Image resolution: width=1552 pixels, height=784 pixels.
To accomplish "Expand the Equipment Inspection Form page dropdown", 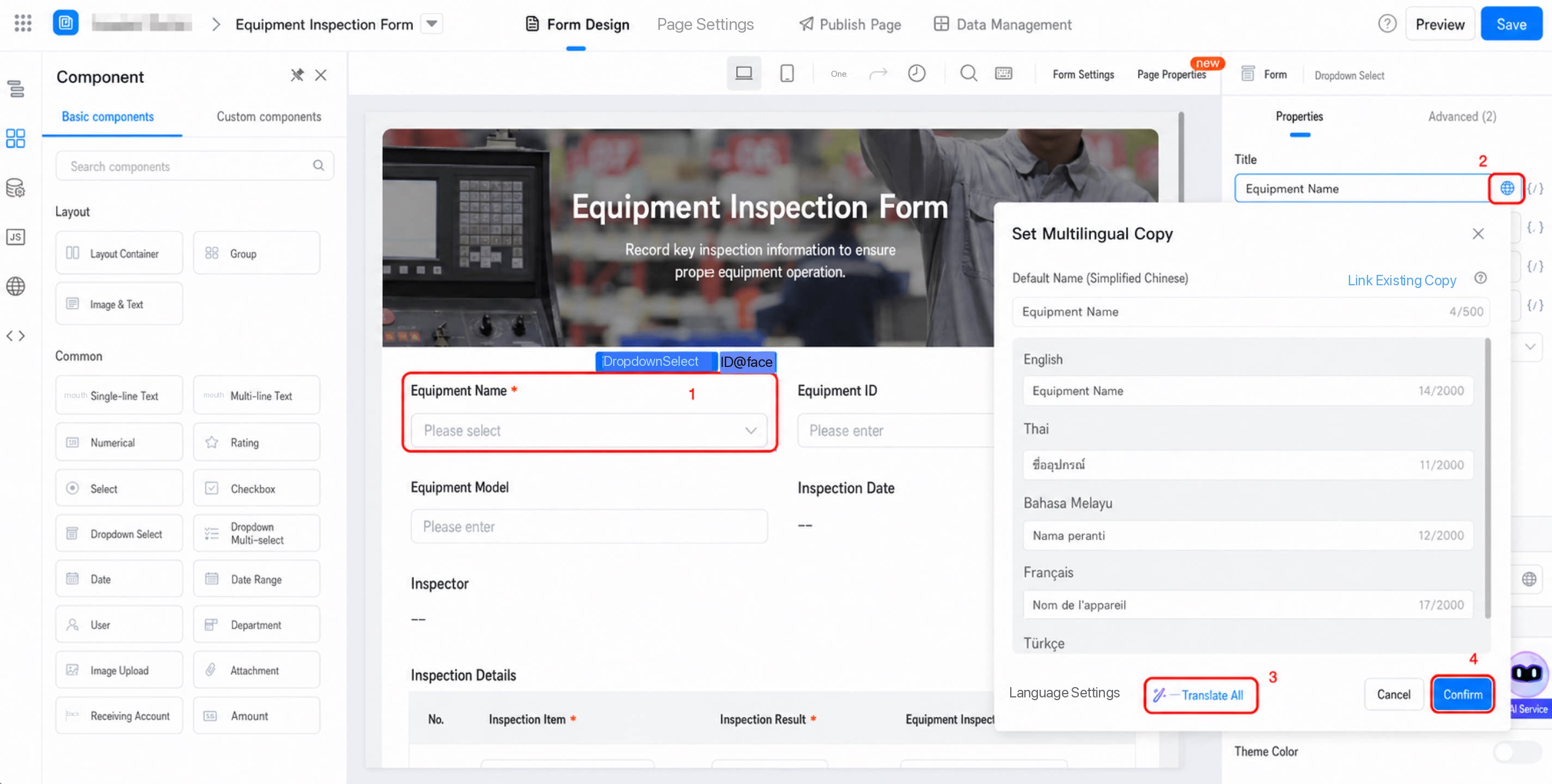I will (x=431, y=24).
